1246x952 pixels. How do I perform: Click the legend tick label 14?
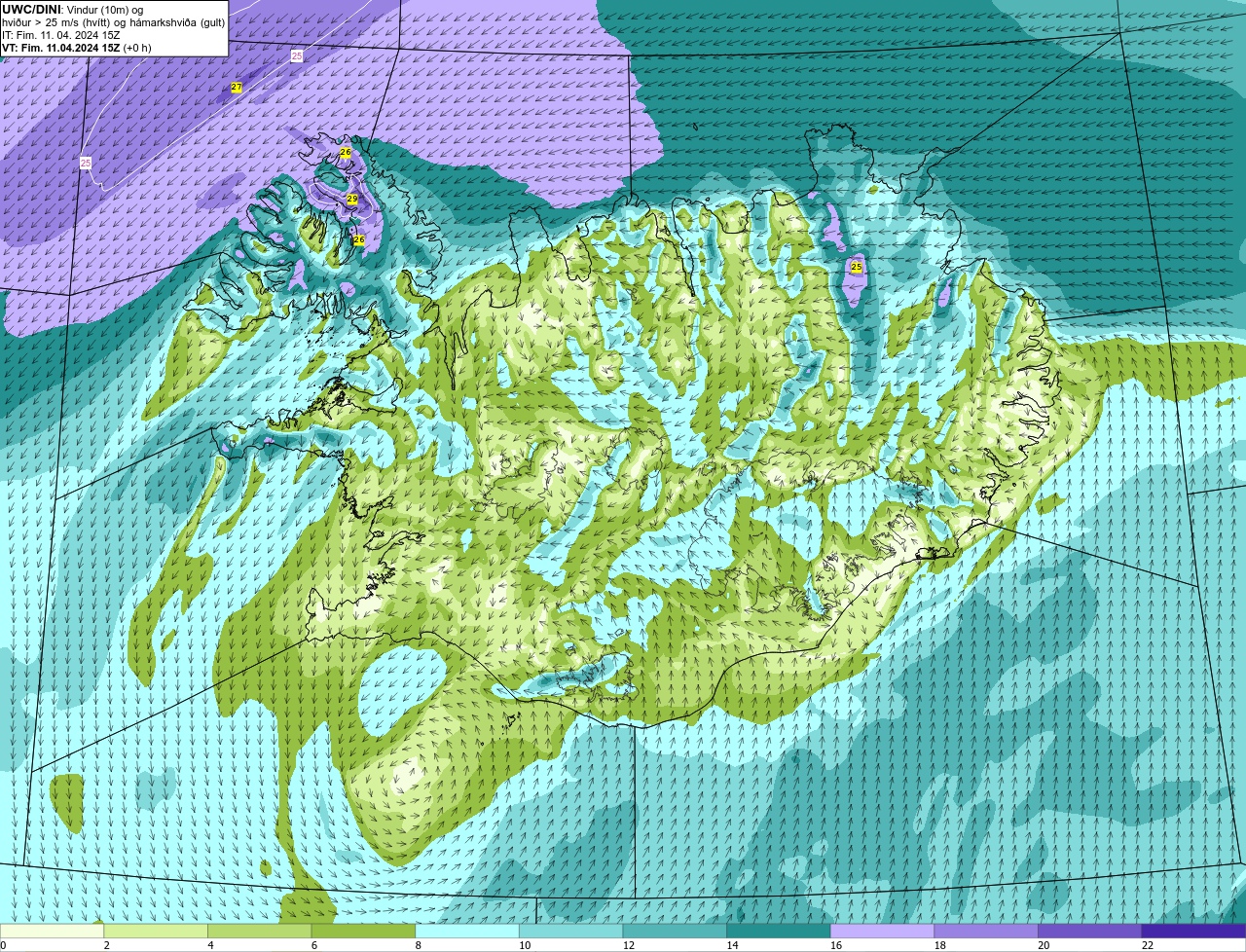(x=732, y=945)
